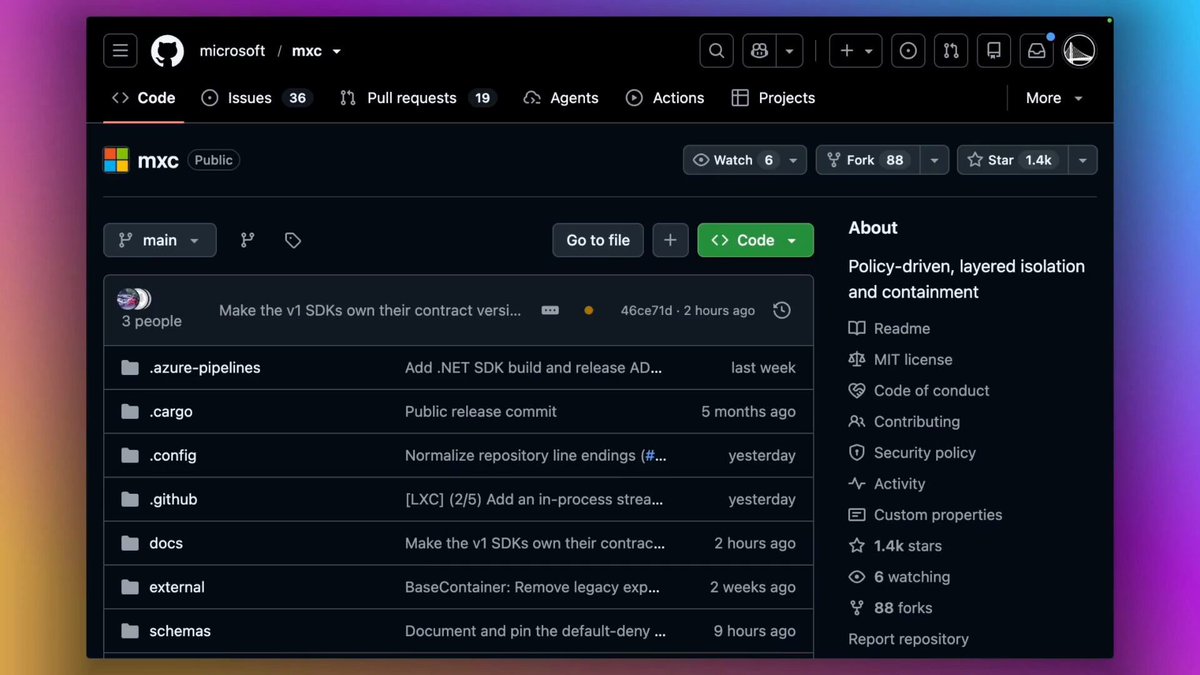View tags icon beside branch selector

292,240
